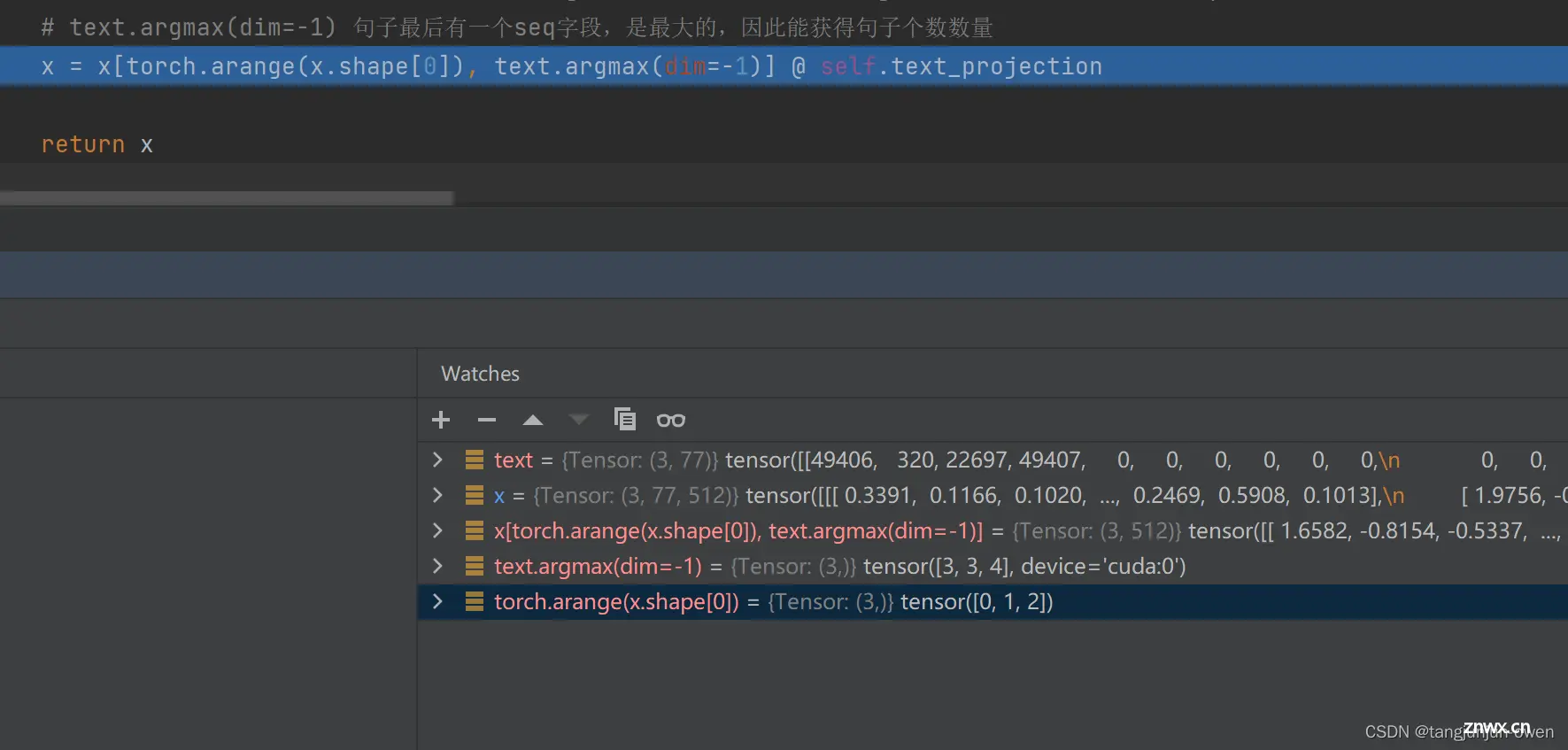Move watch down with down arrow
Screen dimensions: 1568x750
[x=578, y=420]
